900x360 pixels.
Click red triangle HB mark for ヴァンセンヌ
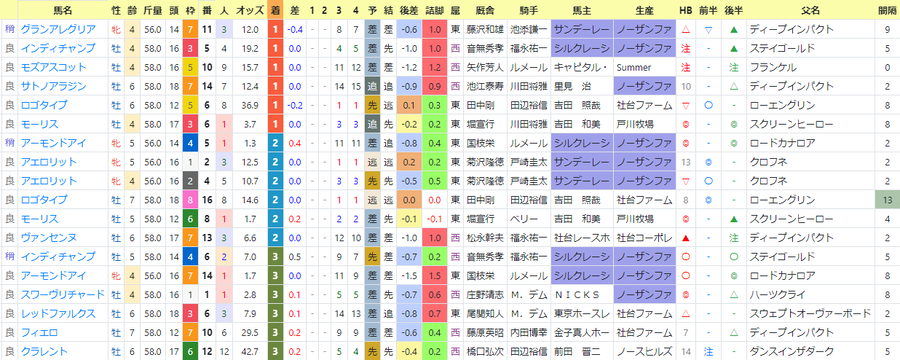click(685, 238)
